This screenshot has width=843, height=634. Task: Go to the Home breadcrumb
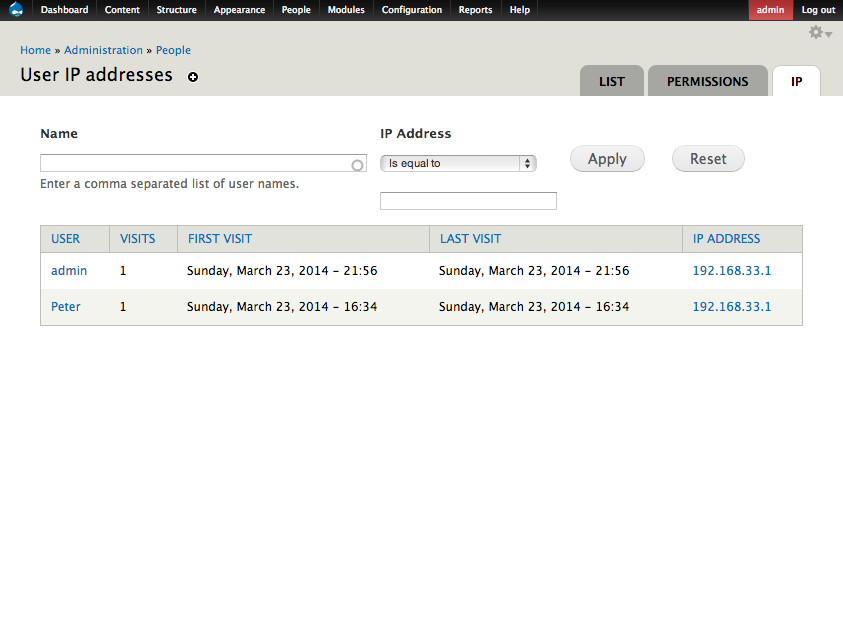tap(35, 50)
